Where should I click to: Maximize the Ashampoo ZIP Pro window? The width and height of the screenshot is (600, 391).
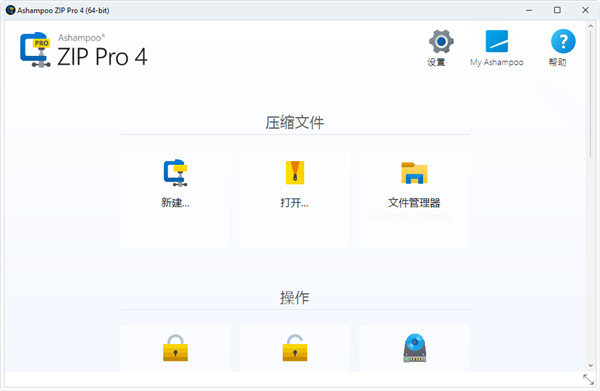coord(557,10)
